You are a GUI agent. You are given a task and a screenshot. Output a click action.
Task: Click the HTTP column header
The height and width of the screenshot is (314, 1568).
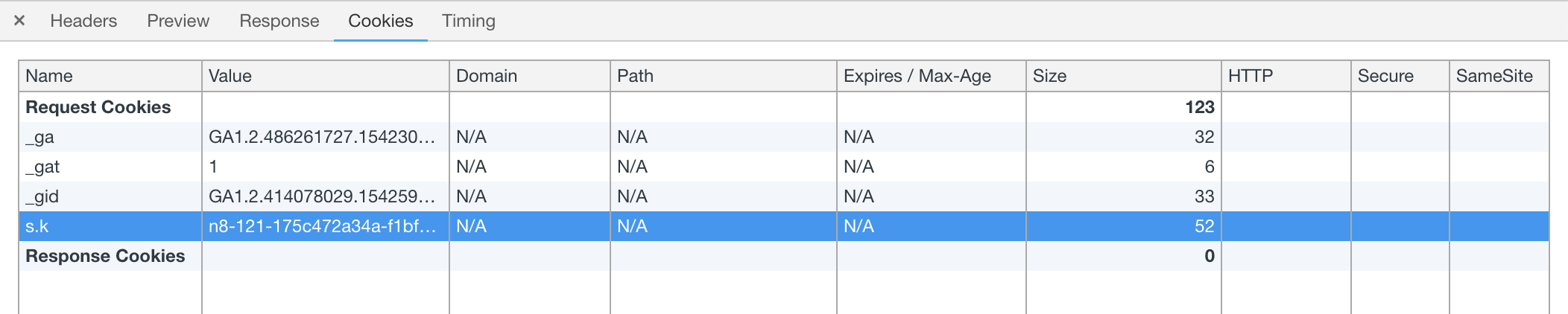coord(1286,76)
